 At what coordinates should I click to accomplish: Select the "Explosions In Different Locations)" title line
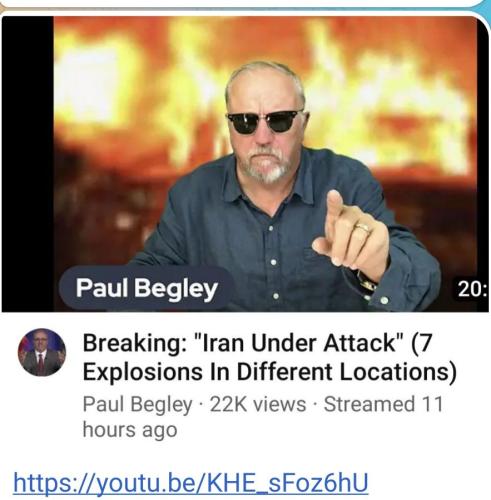coord(269,371)
